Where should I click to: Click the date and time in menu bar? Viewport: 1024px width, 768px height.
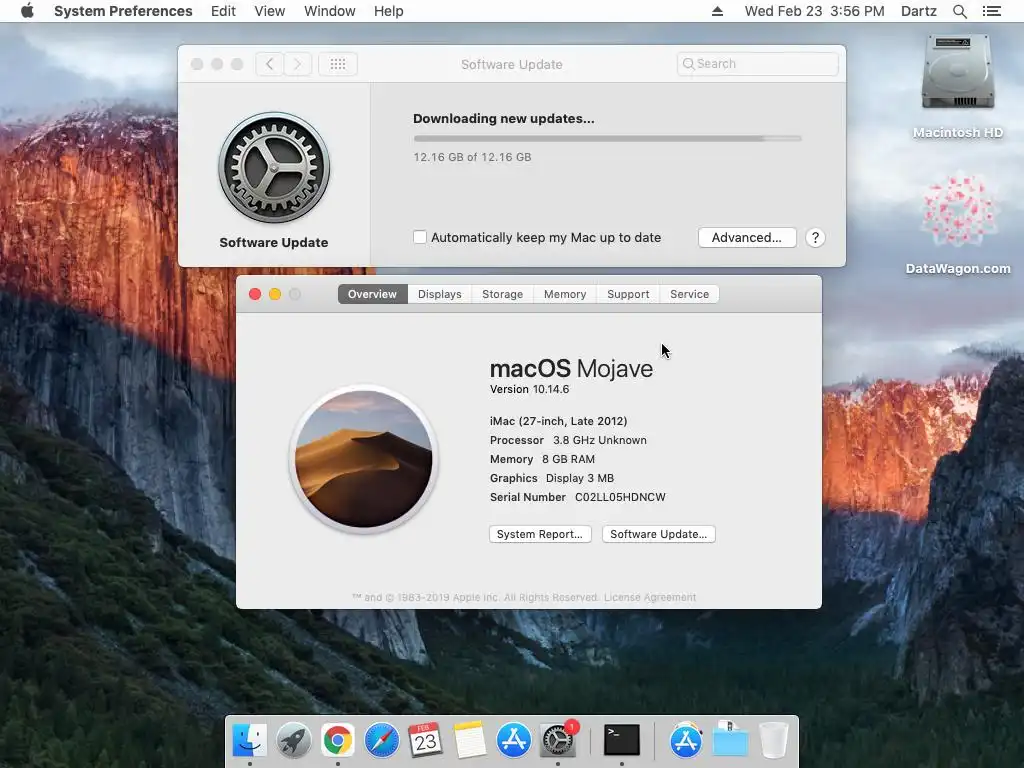tap(814, 11)
